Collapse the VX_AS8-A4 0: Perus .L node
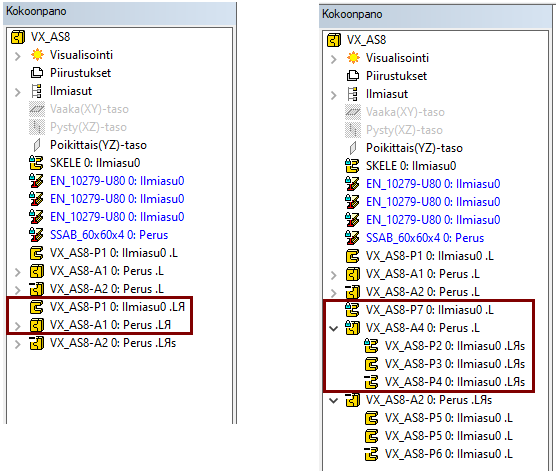Image resolution: width=556 pixels, height=471 pixels. tap(333, 329)
